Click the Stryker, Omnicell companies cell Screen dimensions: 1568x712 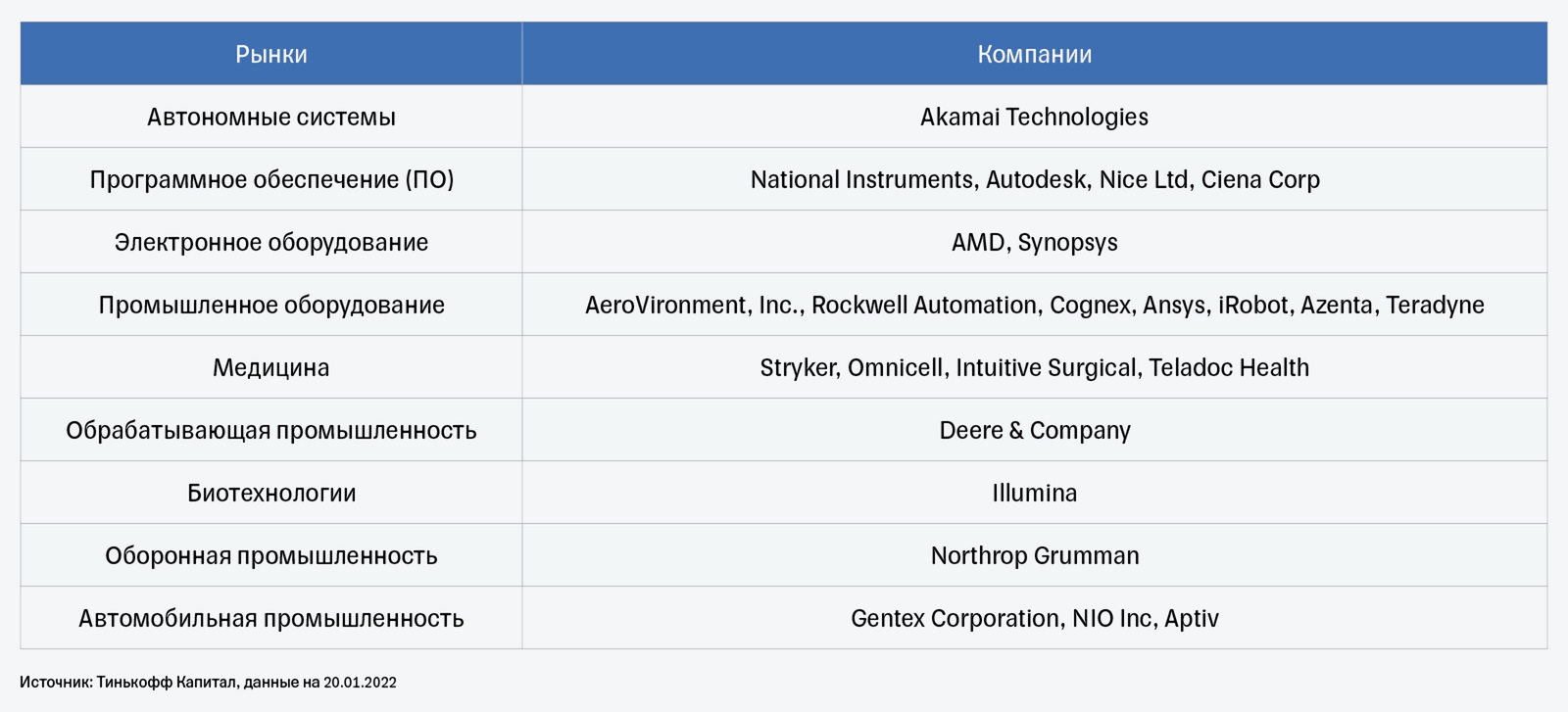[1035, 367]
